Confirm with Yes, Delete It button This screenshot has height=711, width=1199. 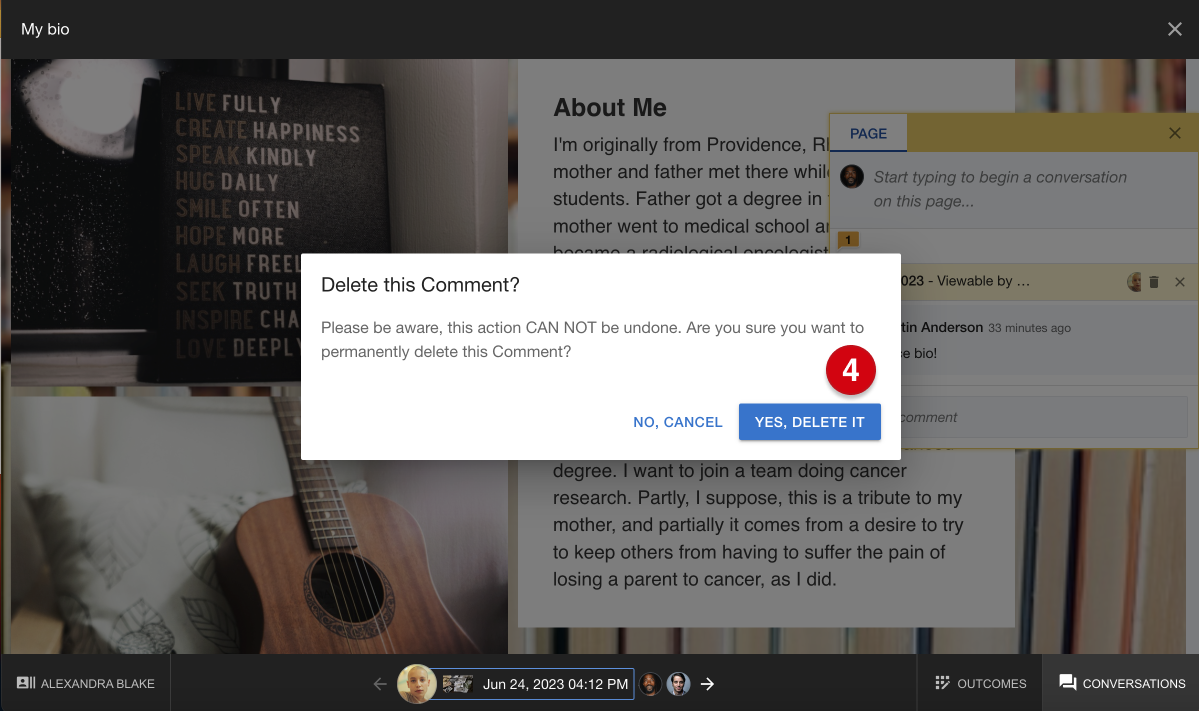click(x=809, y=422)
